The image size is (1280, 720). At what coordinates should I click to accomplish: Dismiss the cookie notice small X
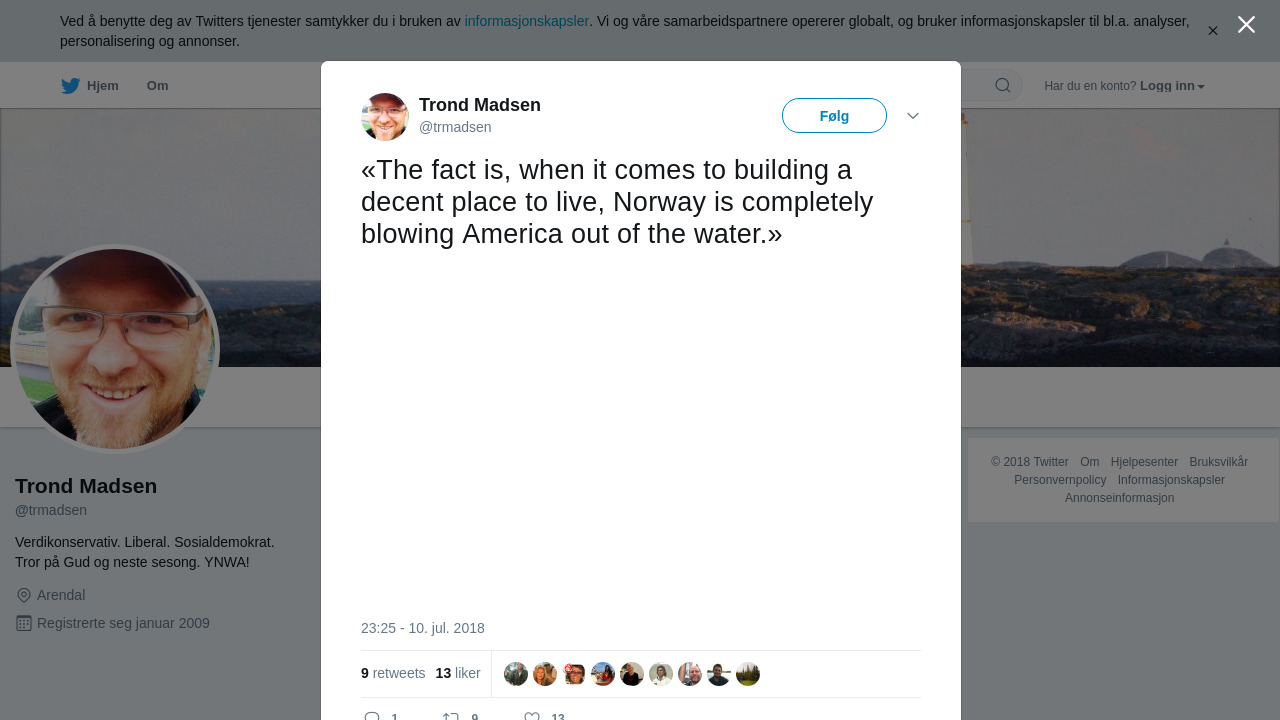tap(1213, 31)
